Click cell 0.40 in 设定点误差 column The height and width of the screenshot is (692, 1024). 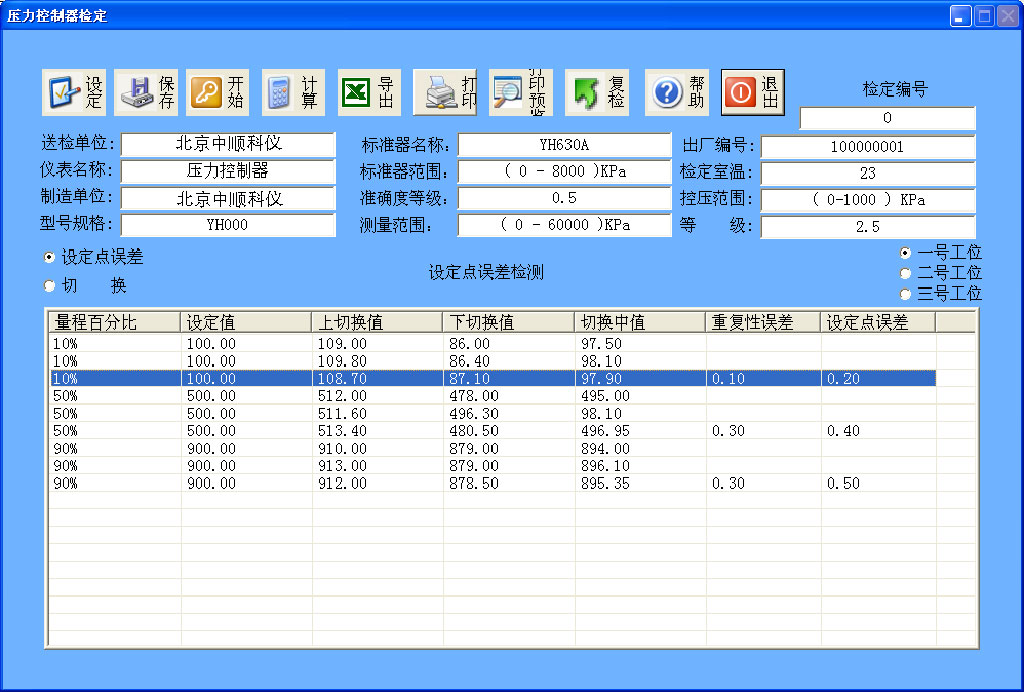tap(843, 431)
